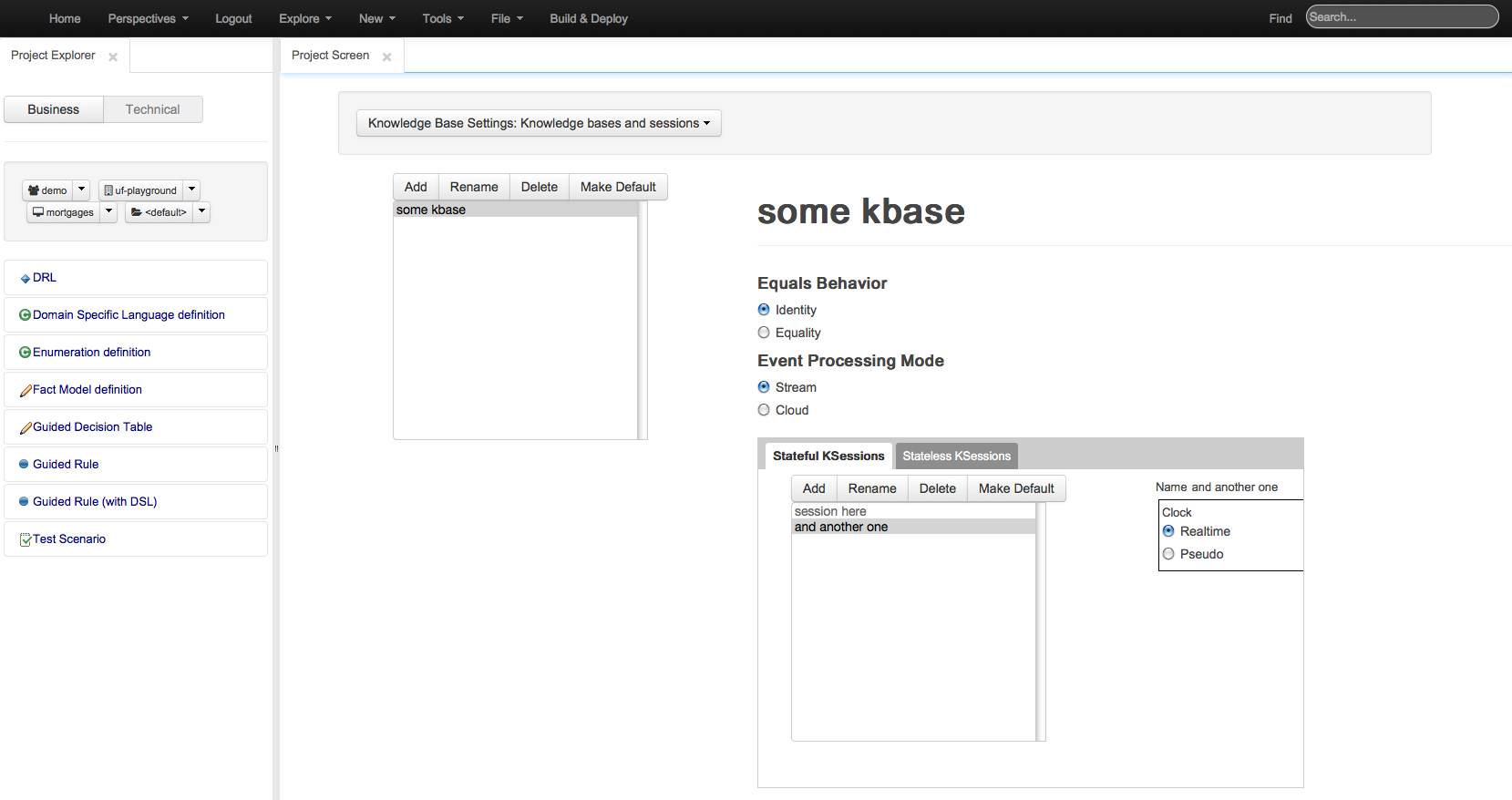Switch to the Stateless KSessions tab

[x=956, y=456]
